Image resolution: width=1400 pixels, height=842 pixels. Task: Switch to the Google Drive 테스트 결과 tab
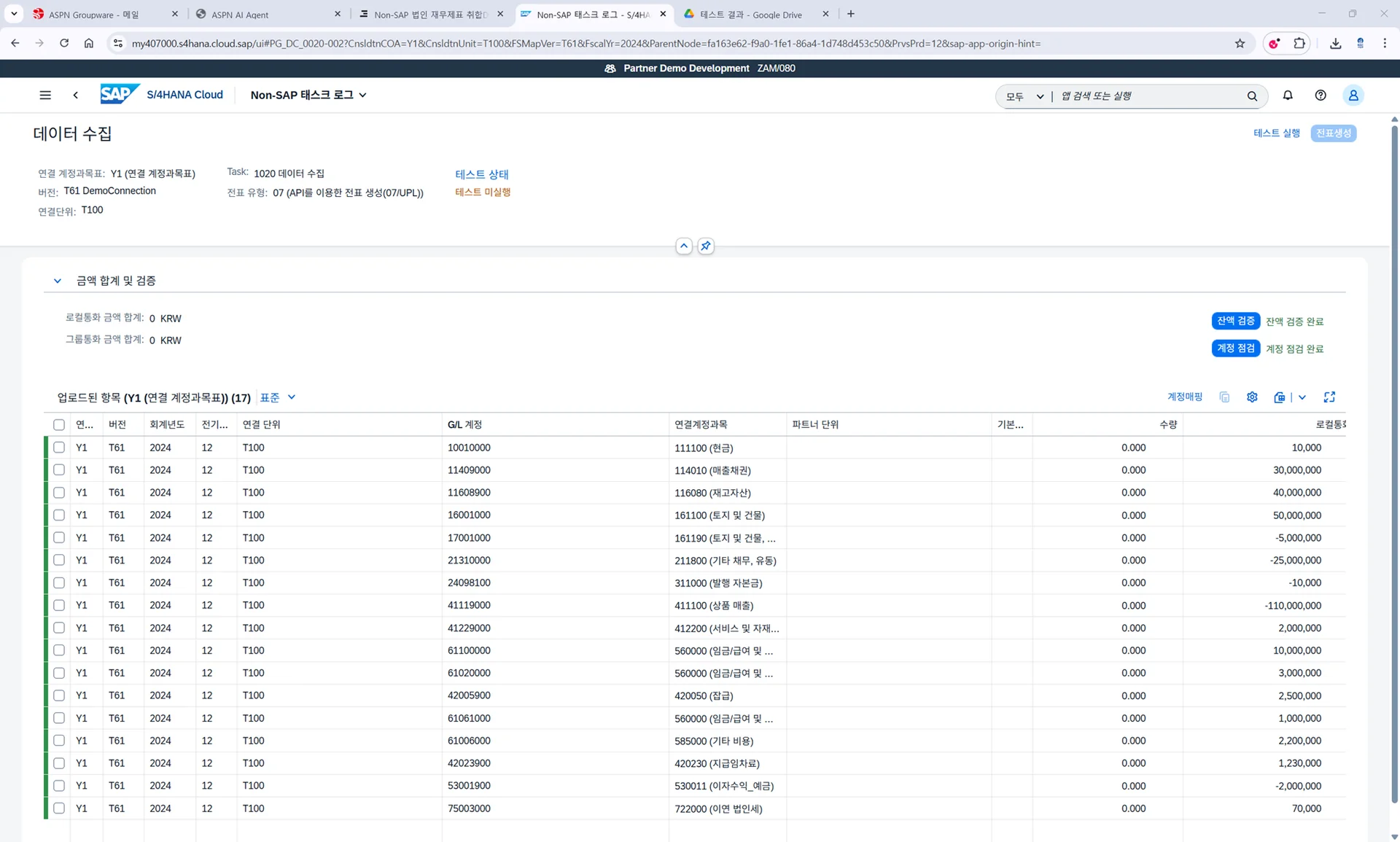tap(751, 14)
